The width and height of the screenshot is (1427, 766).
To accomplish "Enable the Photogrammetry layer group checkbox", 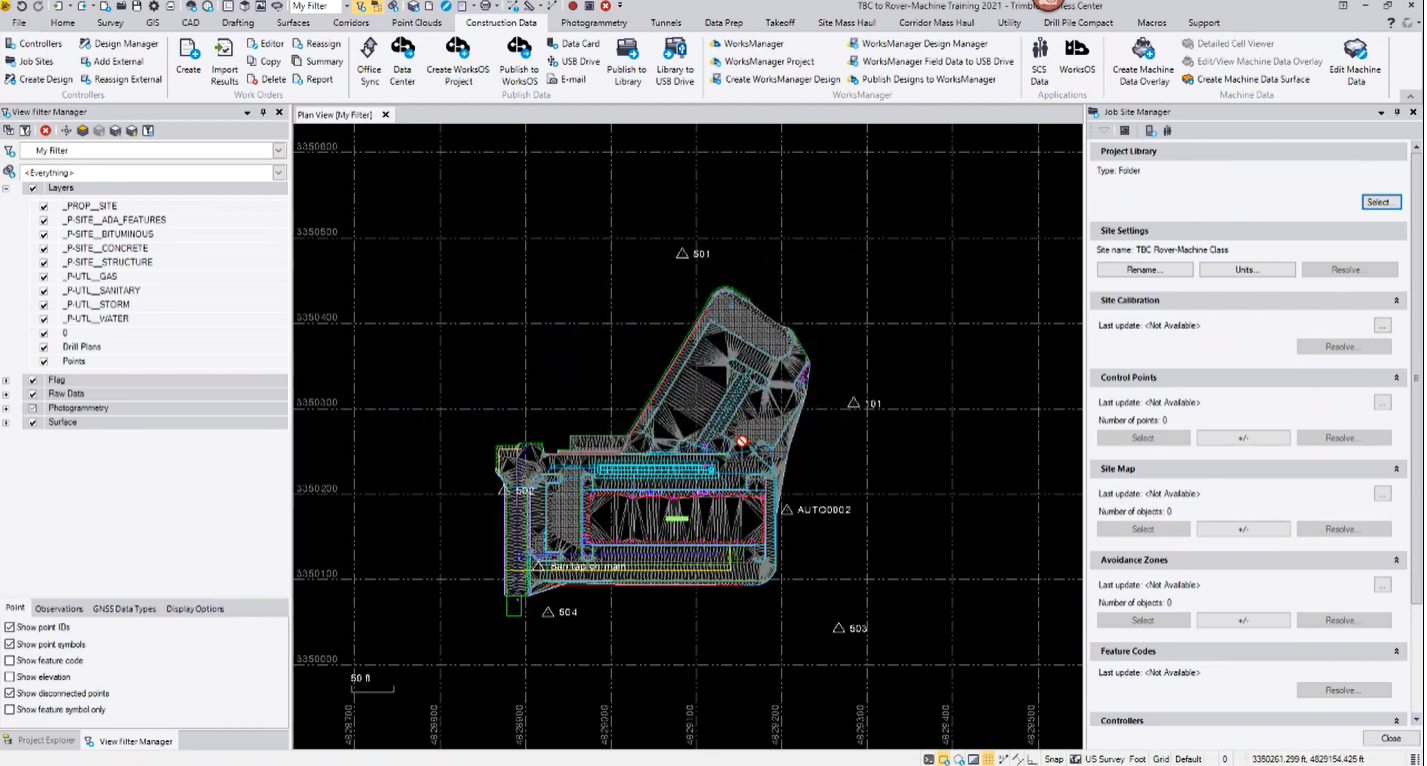I will [x=32, y=407].
